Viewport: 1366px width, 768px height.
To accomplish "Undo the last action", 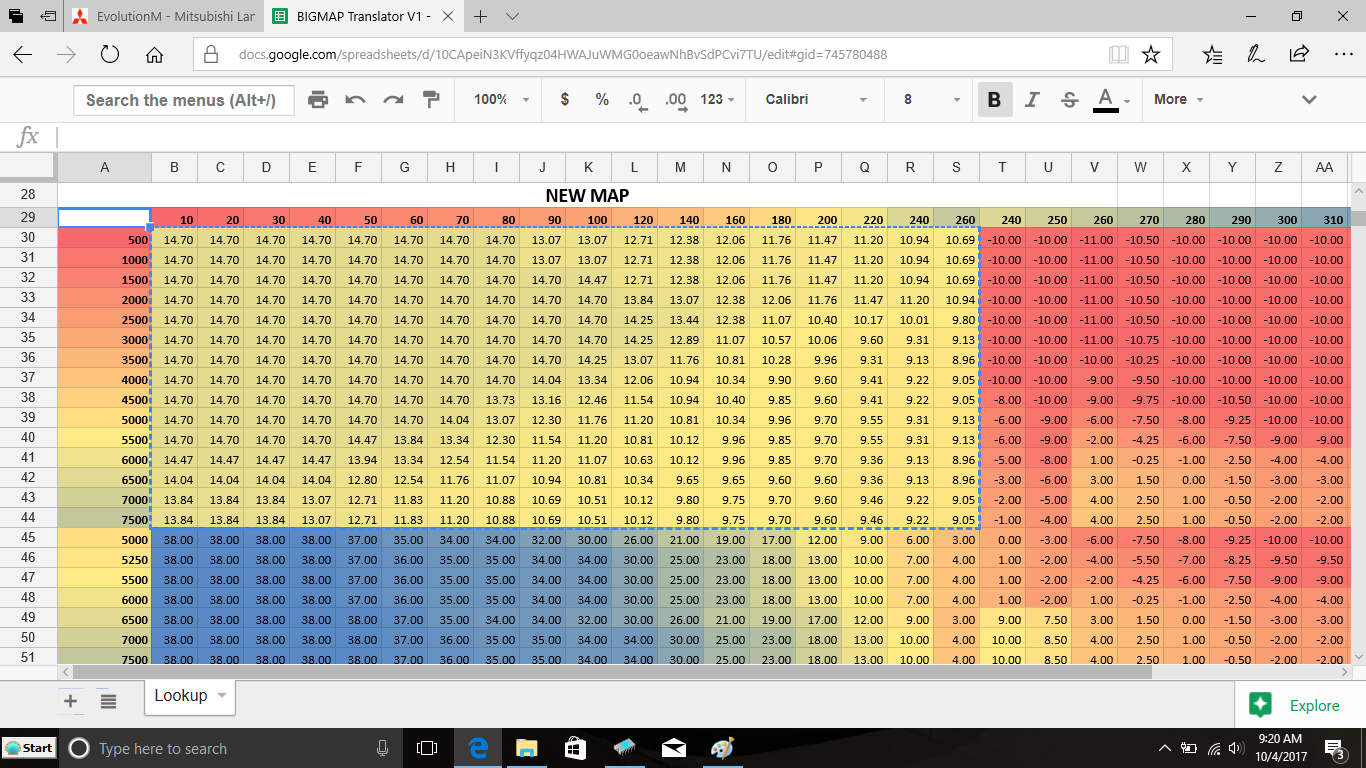I will pos(355,99).
